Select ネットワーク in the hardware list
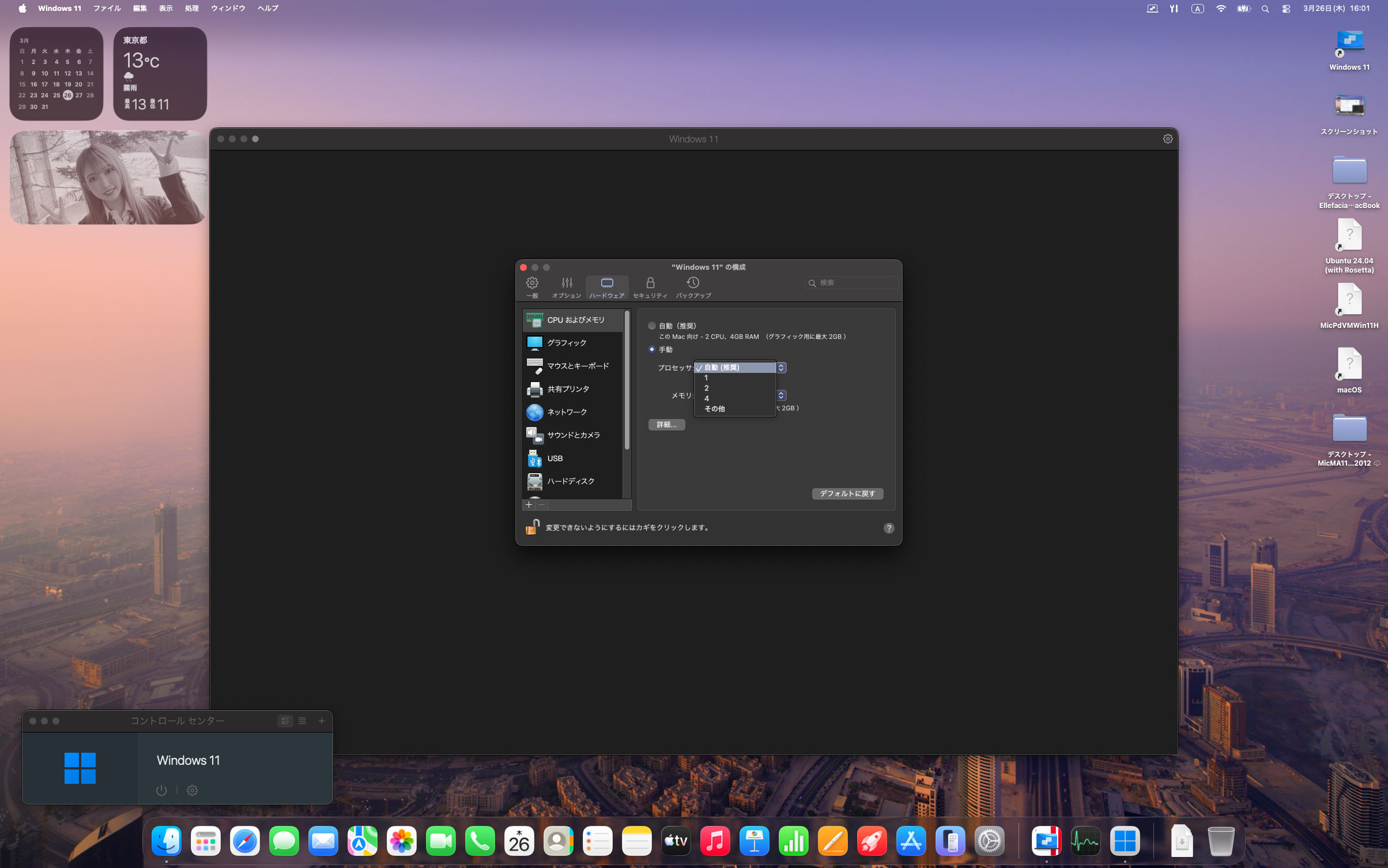The height and width of the screenshot is (868, 1388). pyautogui.click(x=567, y=412)
